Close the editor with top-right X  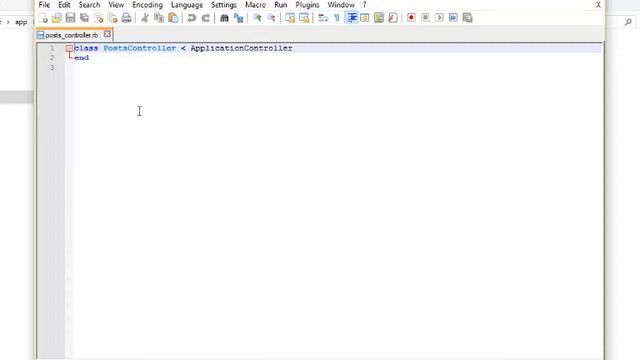(x=598, y=5)
